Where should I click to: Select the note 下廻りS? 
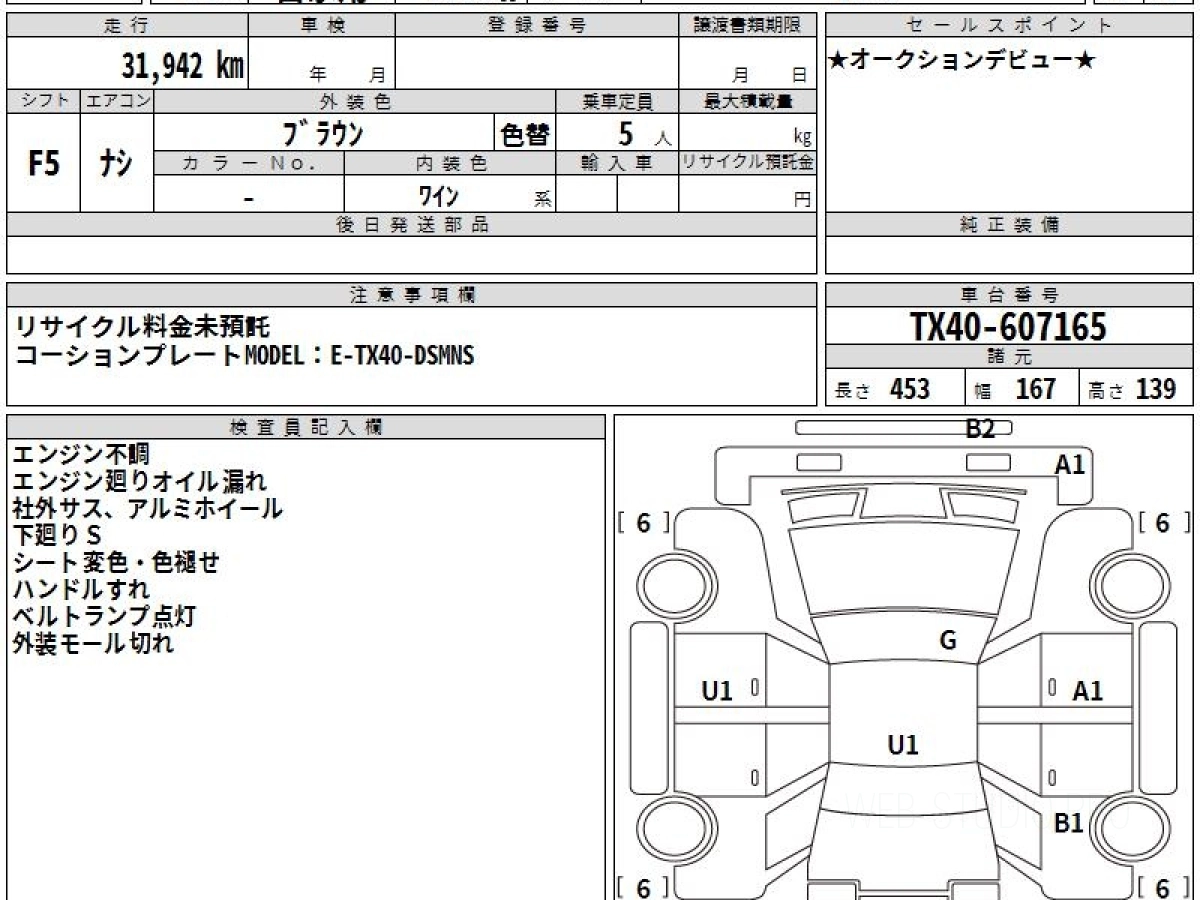(x=58, y=535)
